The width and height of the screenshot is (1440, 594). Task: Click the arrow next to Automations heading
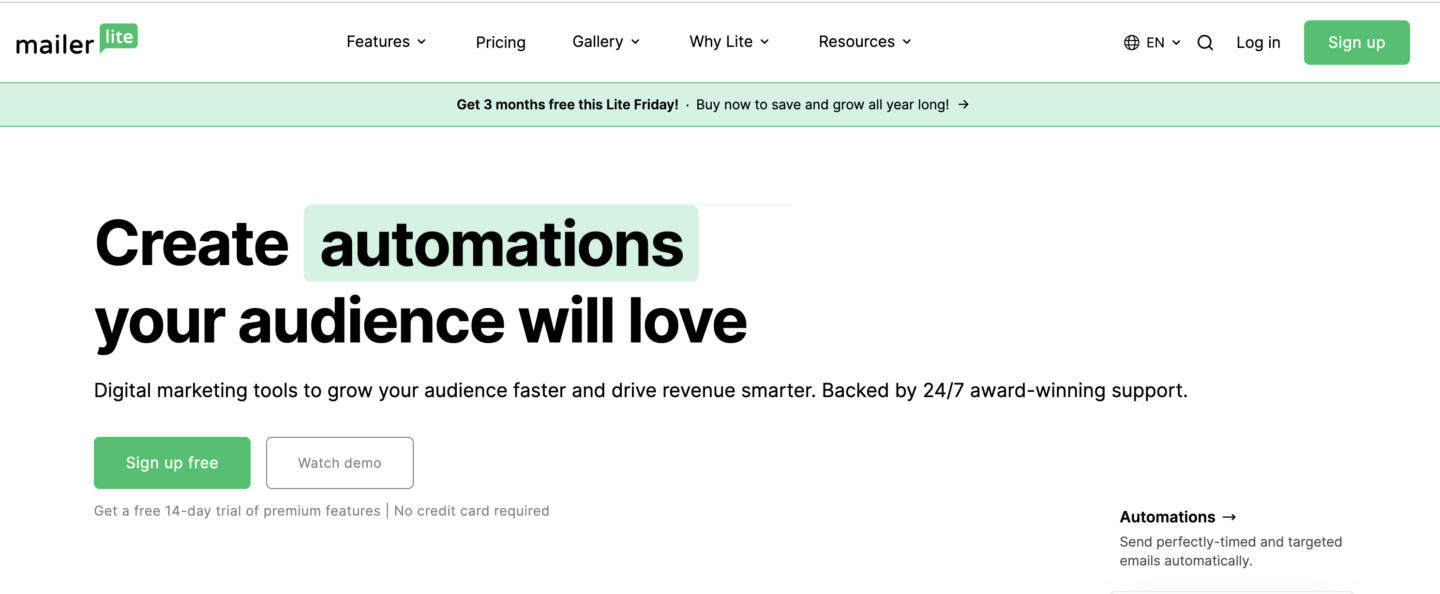[x=1229, y=517]
